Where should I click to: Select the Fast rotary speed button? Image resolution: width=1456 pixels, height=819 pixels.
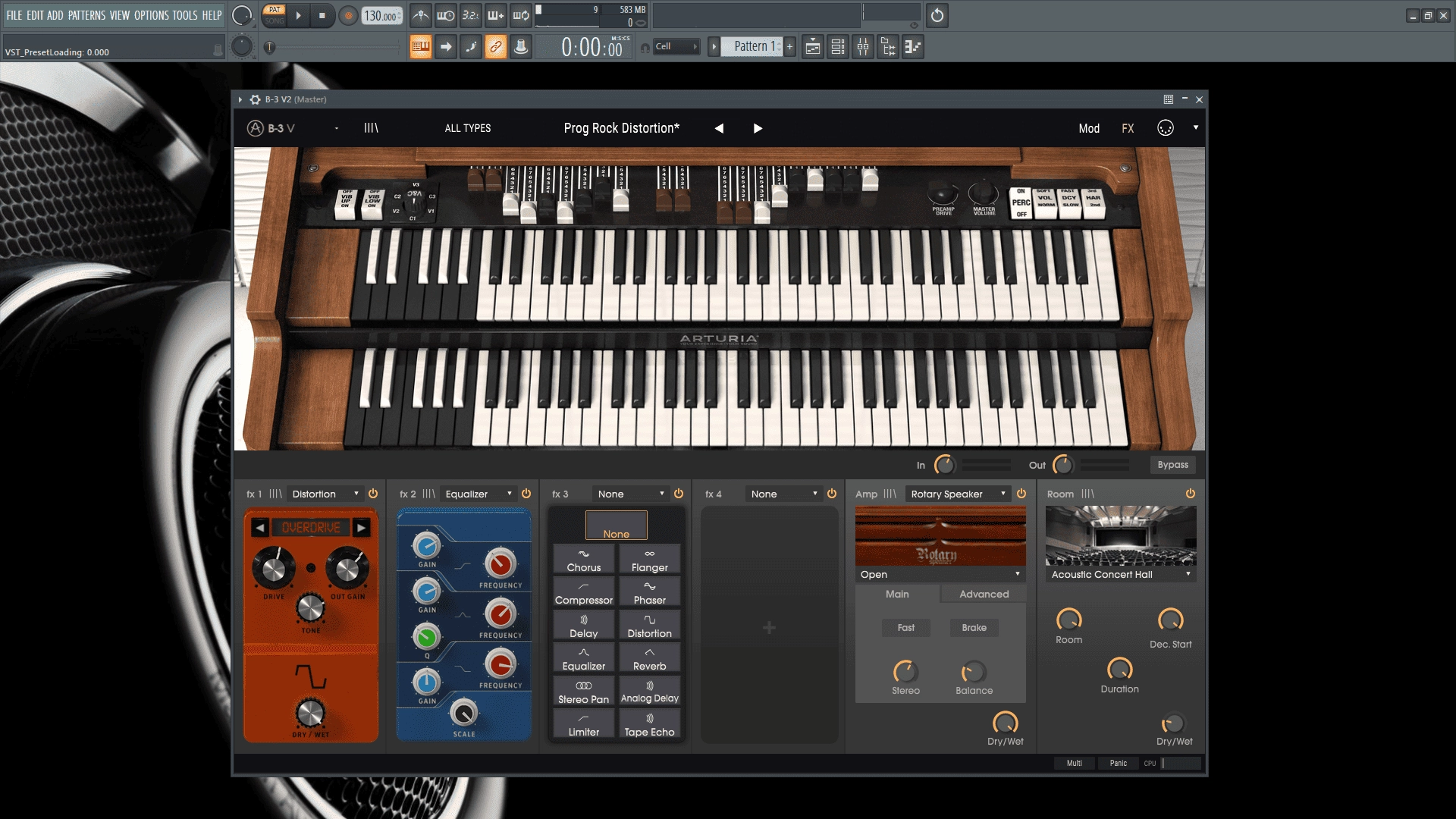[x=905, y=627]
